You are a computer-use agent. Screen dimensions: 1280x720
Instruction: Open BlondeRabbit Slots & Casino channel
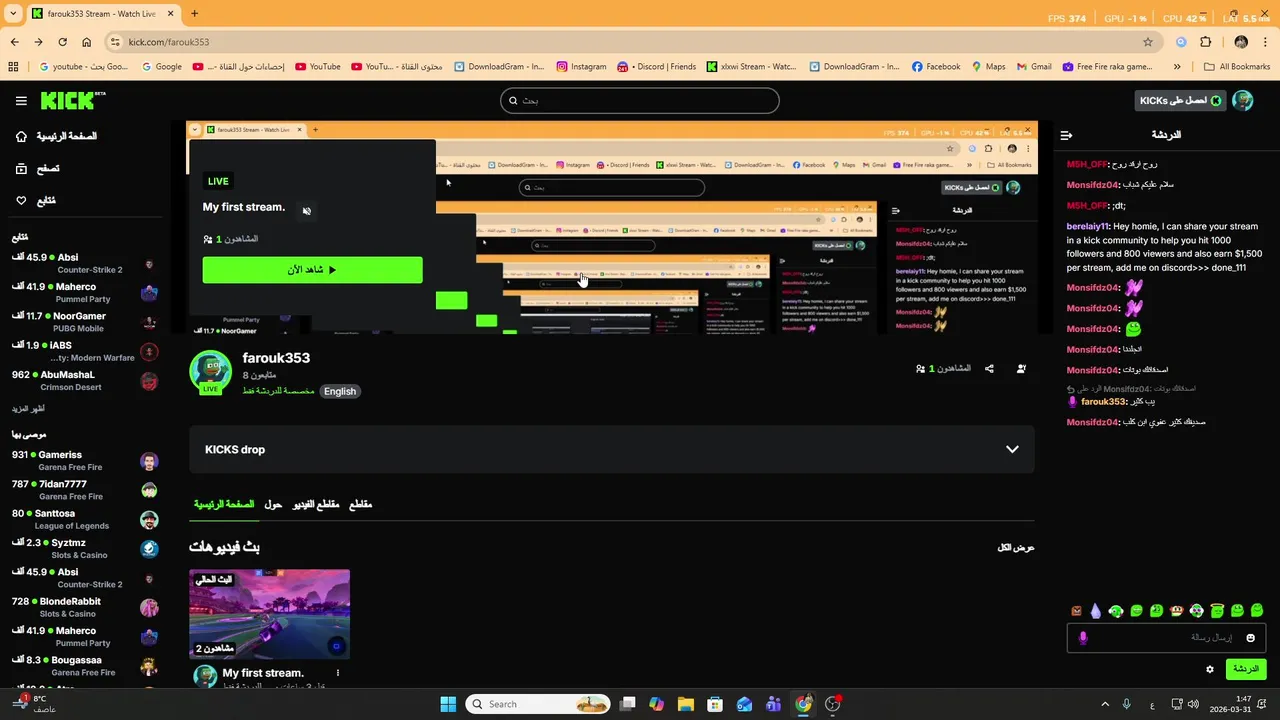(84, 607)
